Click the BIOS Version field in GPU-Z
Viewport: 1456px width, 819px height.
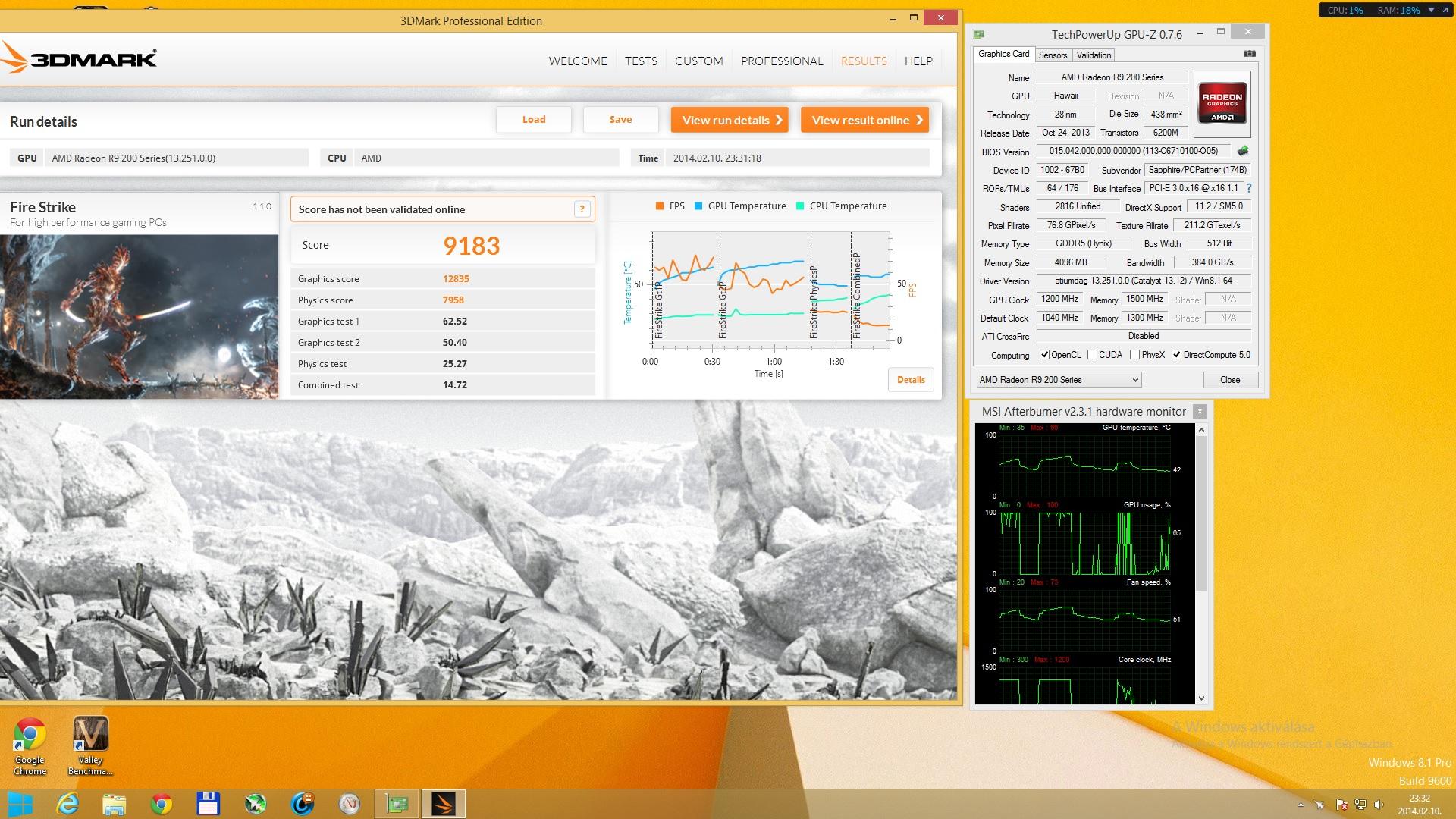(x=1133, y=151)
